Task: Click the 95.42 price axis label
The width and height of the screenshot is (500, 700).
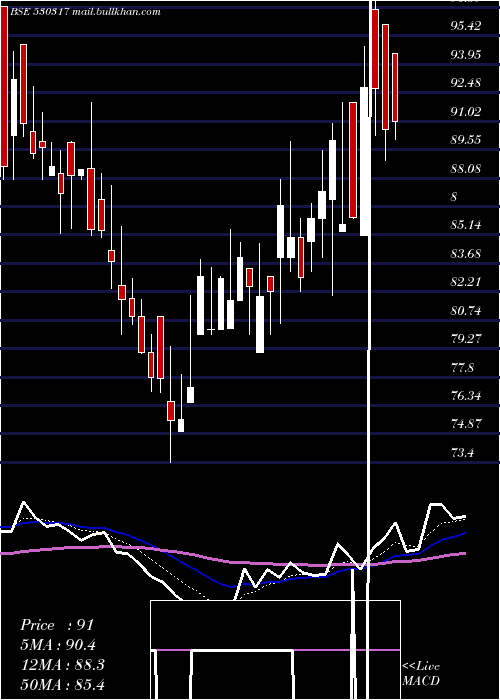Action: pyautogui.click(x=466, y=25)
